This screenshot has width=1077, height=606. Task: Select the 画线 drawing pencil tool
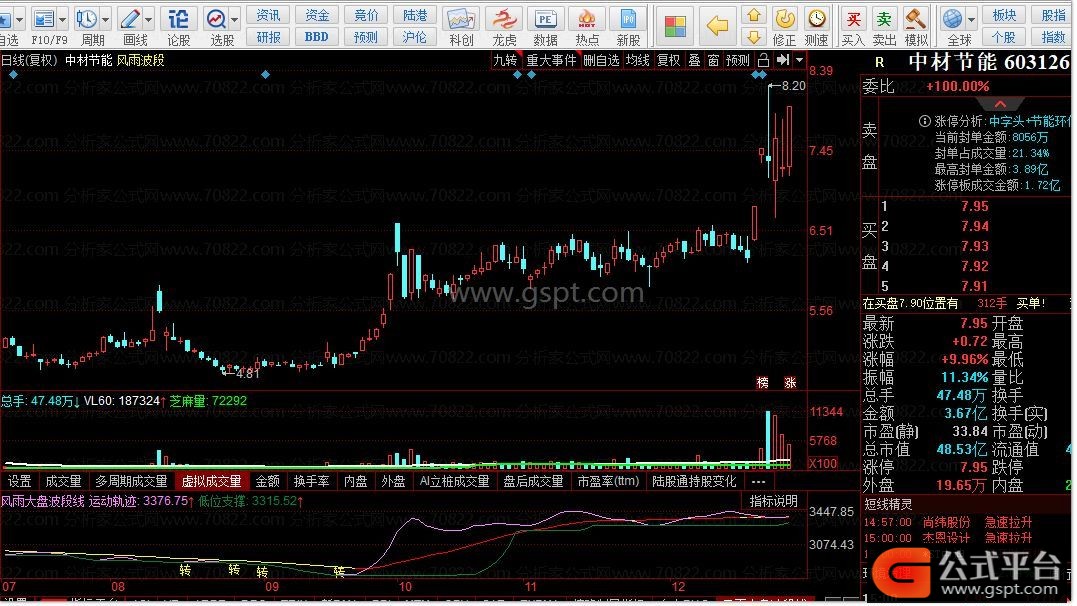(130, 19)
